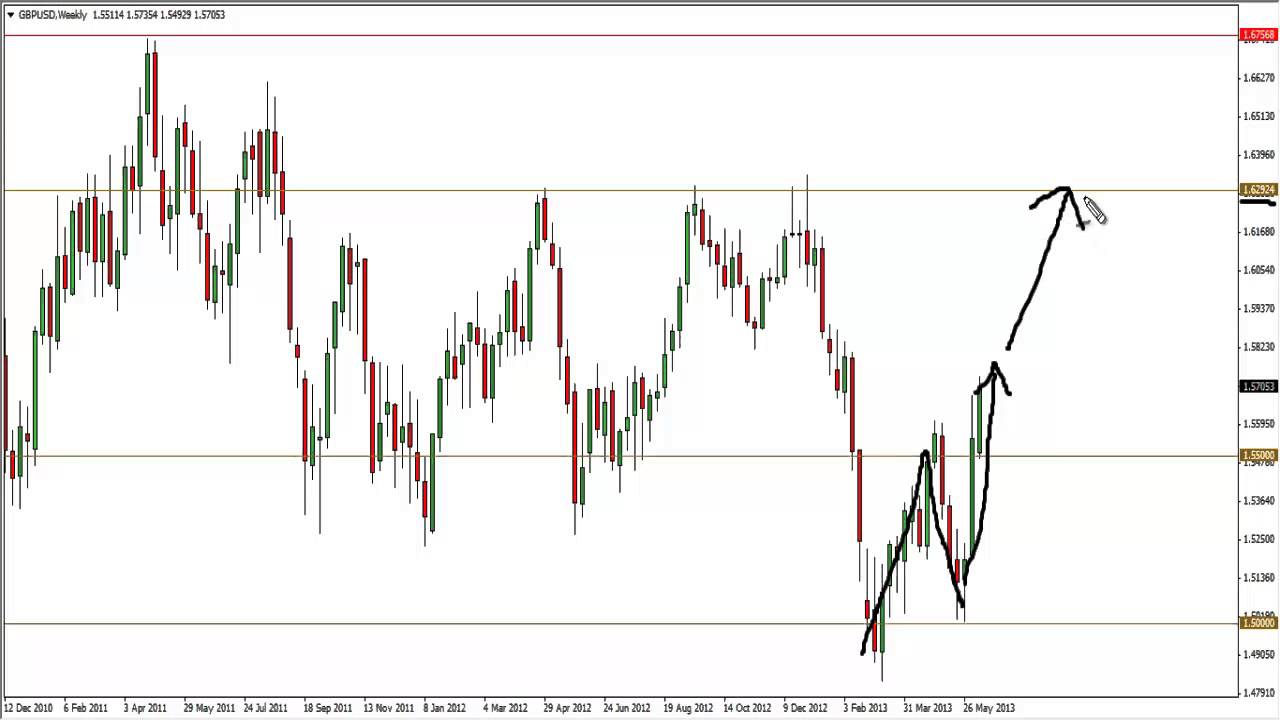Select the red 1.67568 price tag
Screen dimensions: 1280x720
tap(1258, 36)
